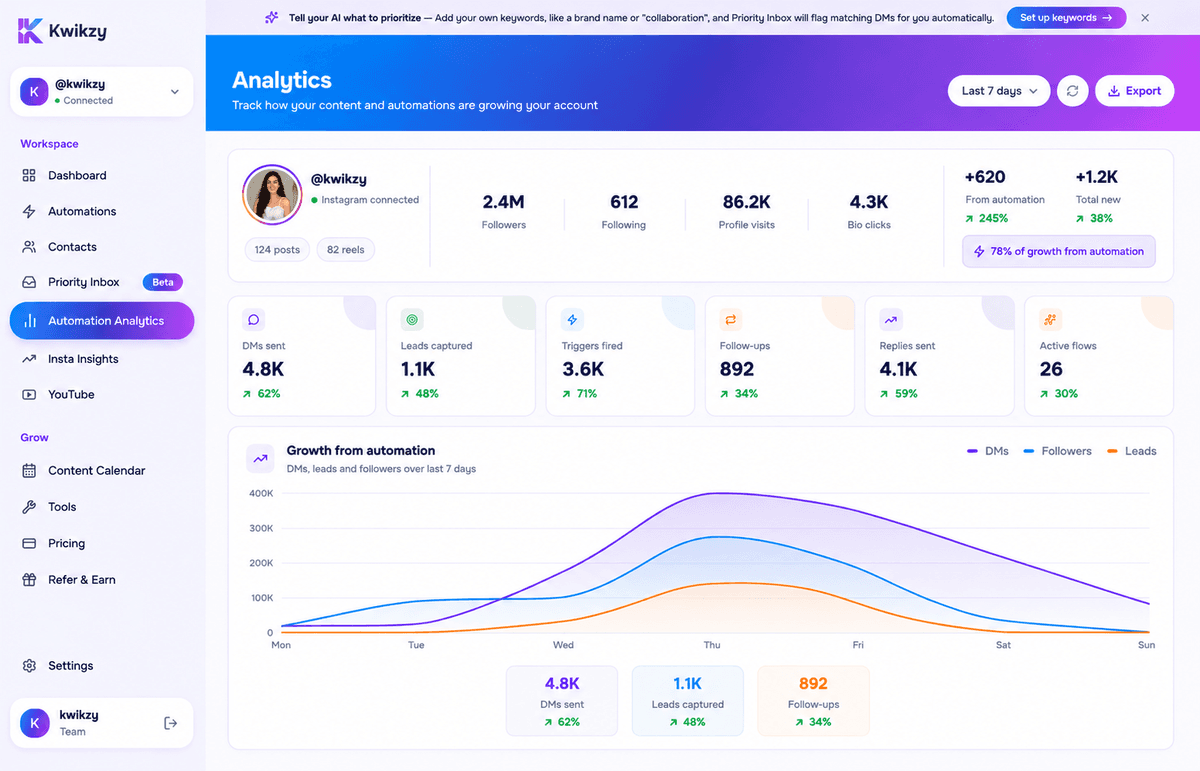Click the 82 reels pill
The height and width of the screenshot is (771, 1200).
tap(346, 249)
